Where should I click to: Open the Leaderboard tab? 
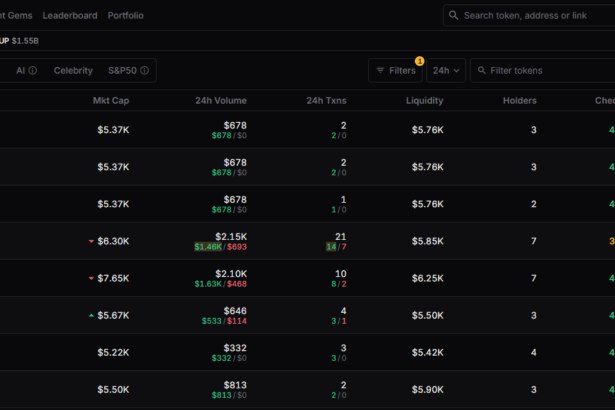click(70, 15)
